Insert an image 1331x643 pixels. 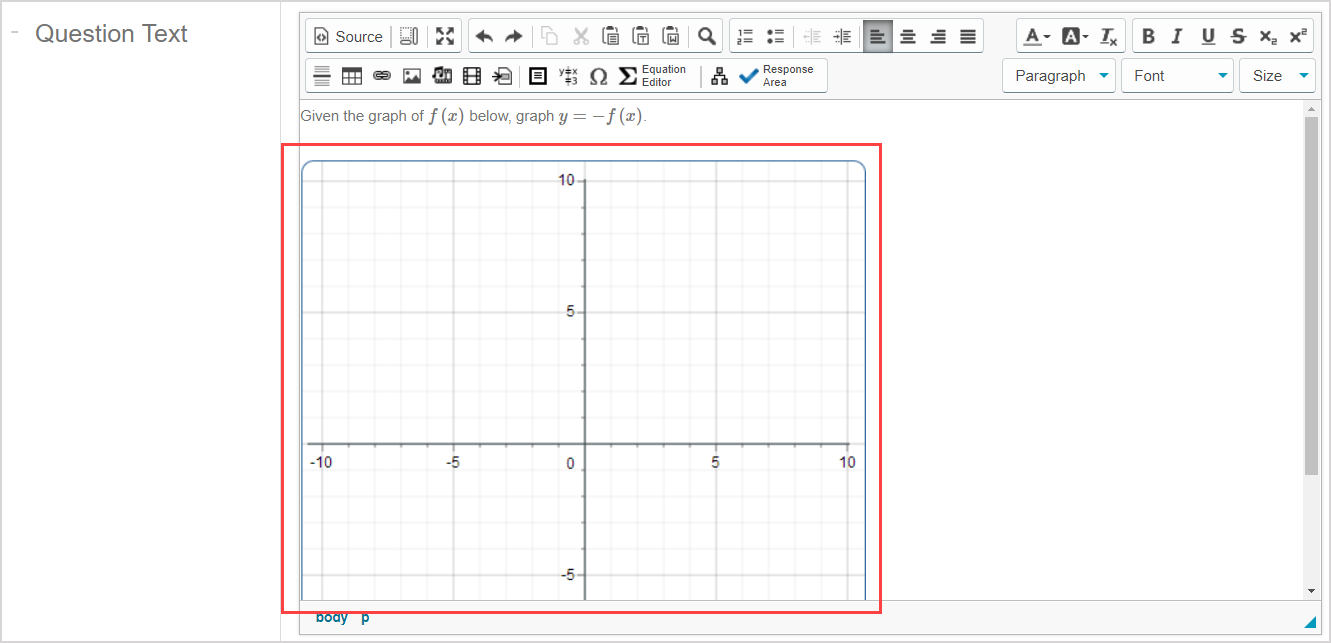point(411,75)
